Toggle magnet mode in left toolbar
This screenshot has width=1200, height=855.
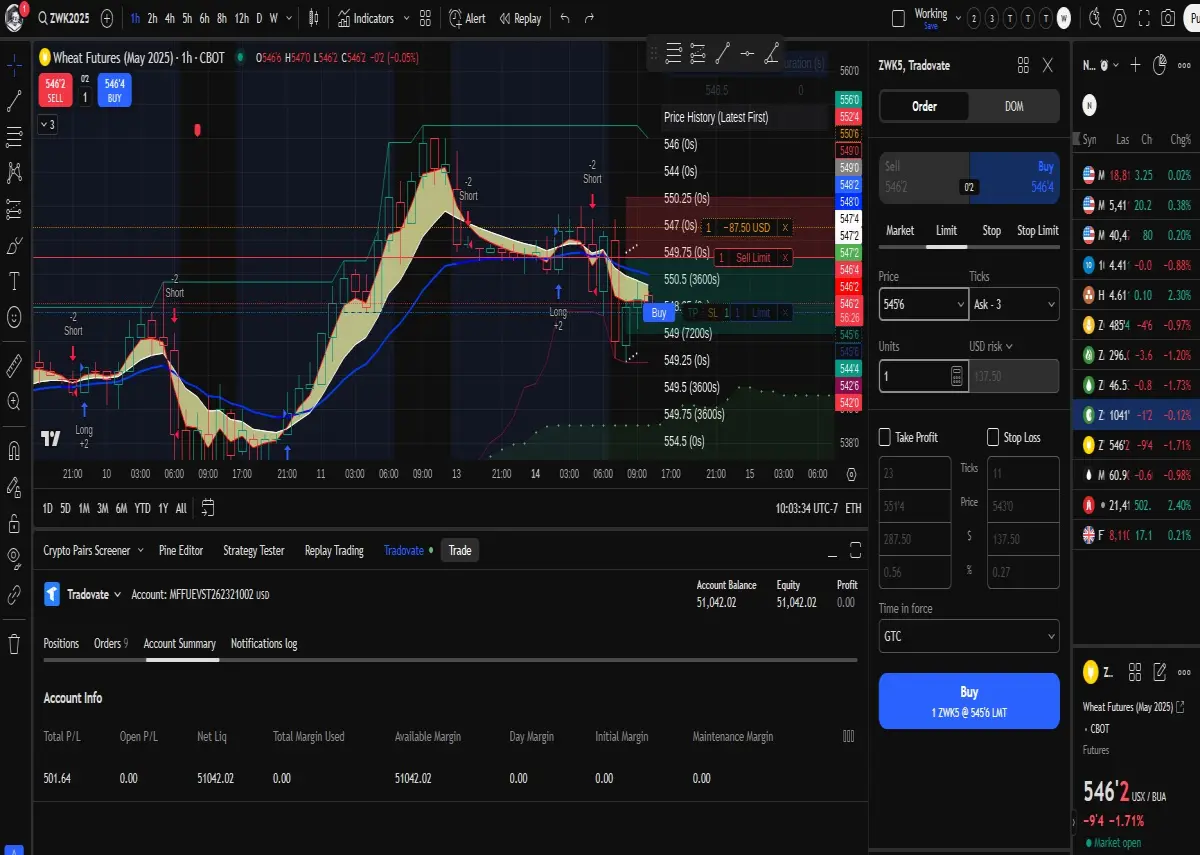click(14, 449)
